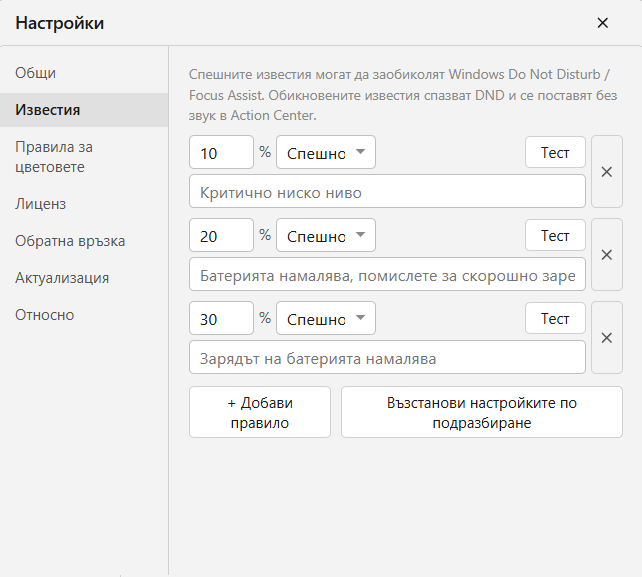Delete the 10% rule with X icon
This screenshot has height=577, width=642.
tap(607, 172)
